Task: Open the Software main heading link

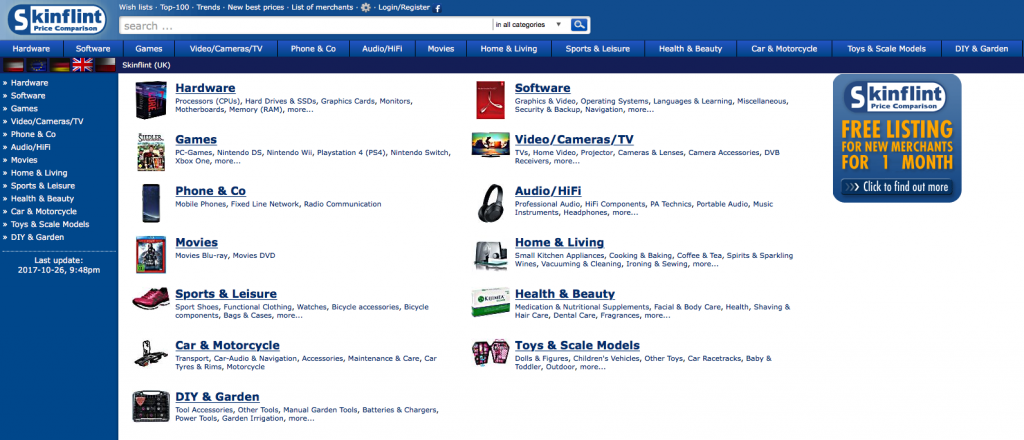Action: click(542, 88)
